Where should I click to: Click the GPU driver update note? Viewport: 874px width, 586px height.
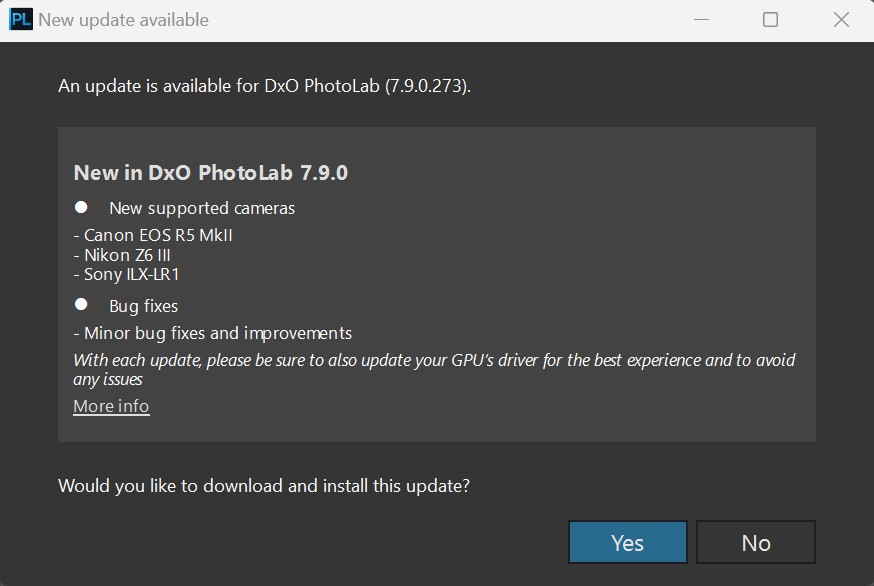(x=434, y=369)
